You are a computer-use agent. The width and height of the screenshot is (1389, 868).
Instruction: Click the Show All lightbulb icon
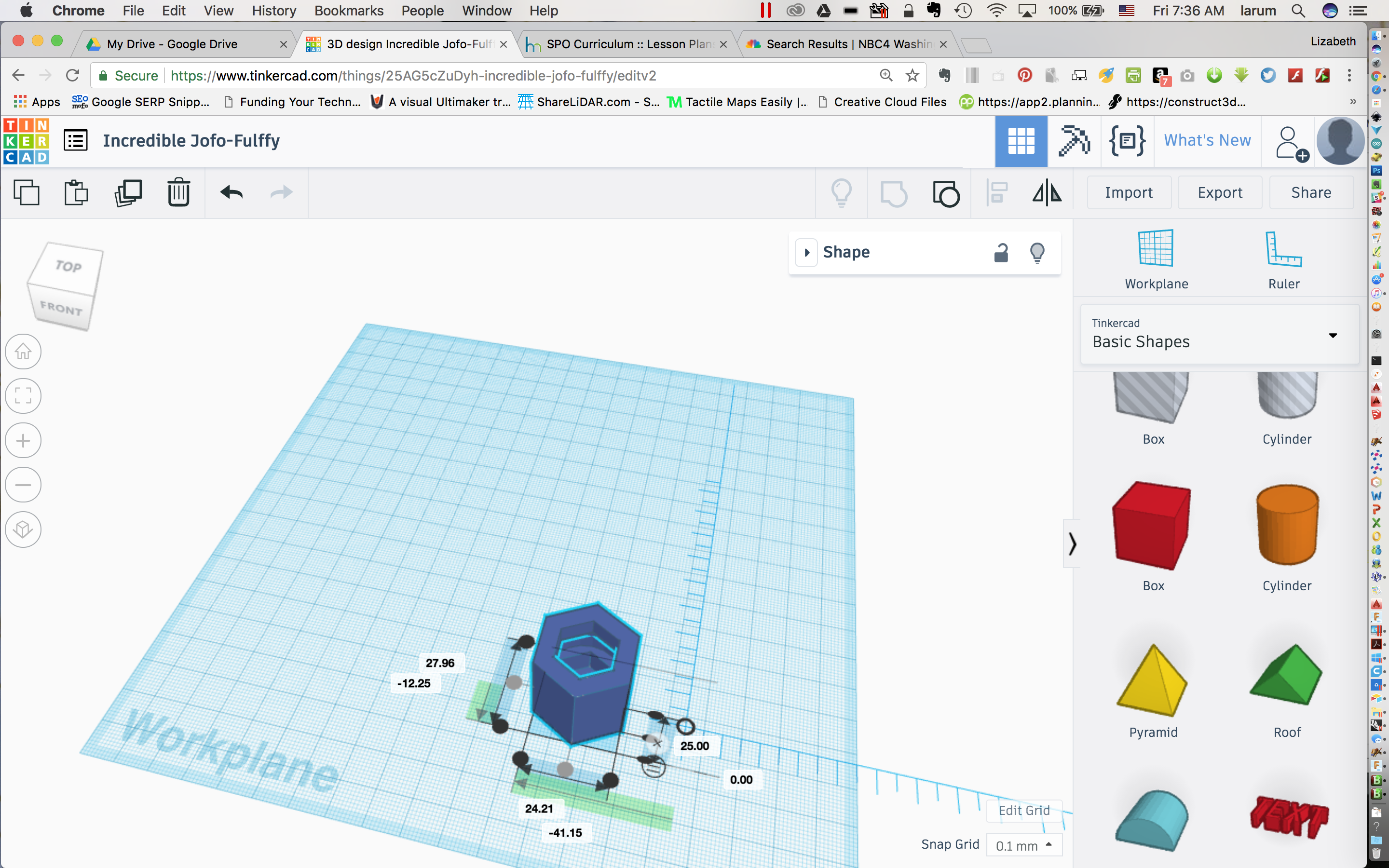pos(842,193)
